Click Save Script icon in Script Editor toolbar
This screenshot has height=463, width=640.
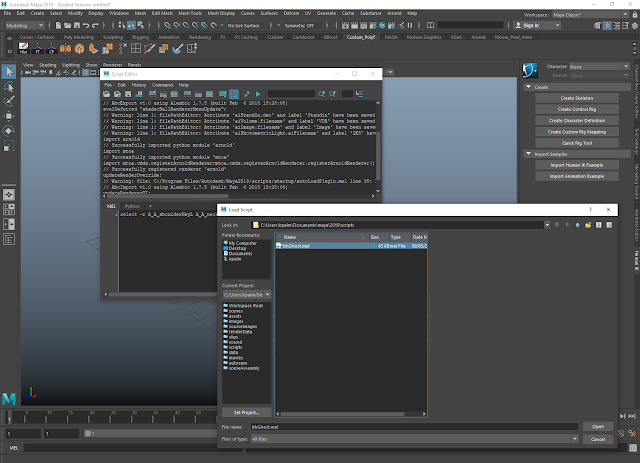(x=128, y=94)
